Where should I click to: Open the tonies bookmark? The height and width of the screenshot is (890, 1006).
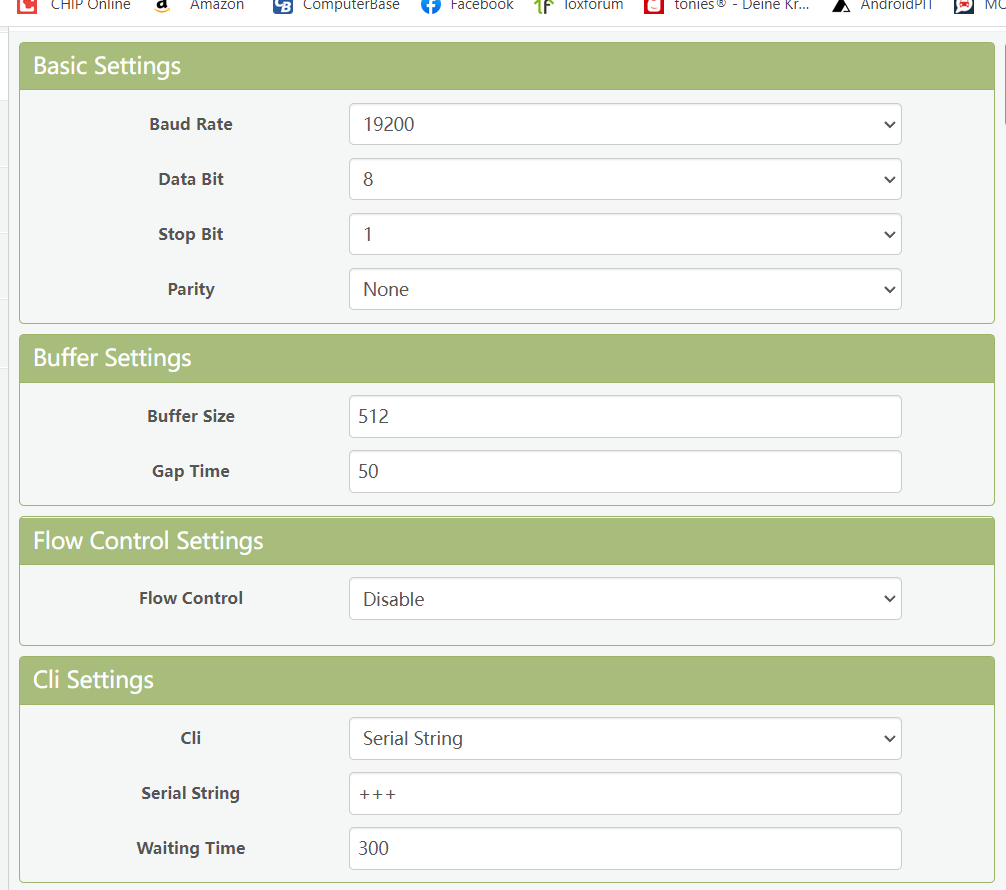[726, 6]
